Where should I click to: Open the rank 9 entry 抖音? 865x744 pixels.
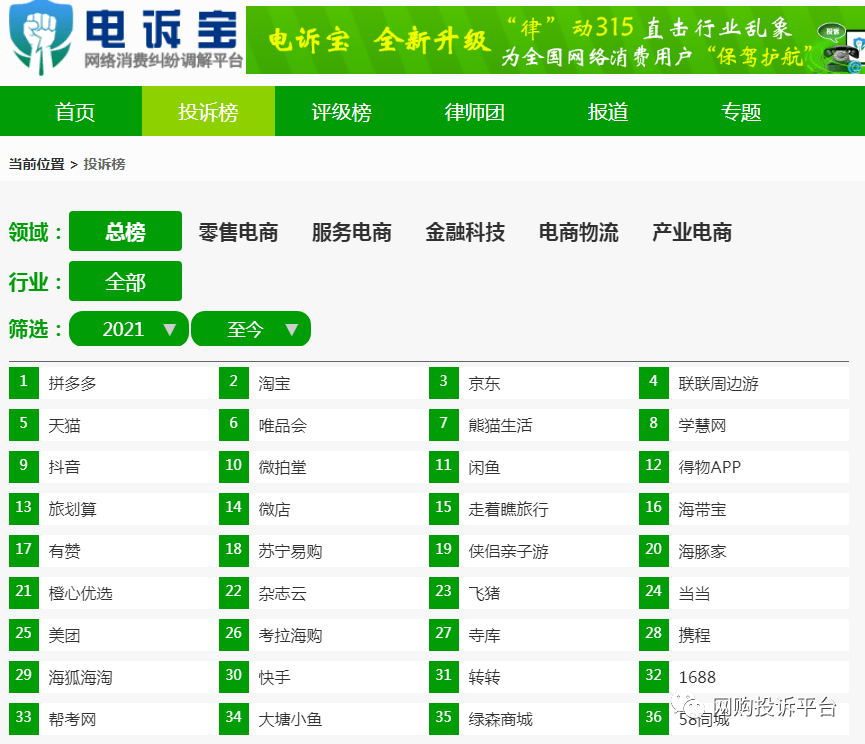coord(64,467)
